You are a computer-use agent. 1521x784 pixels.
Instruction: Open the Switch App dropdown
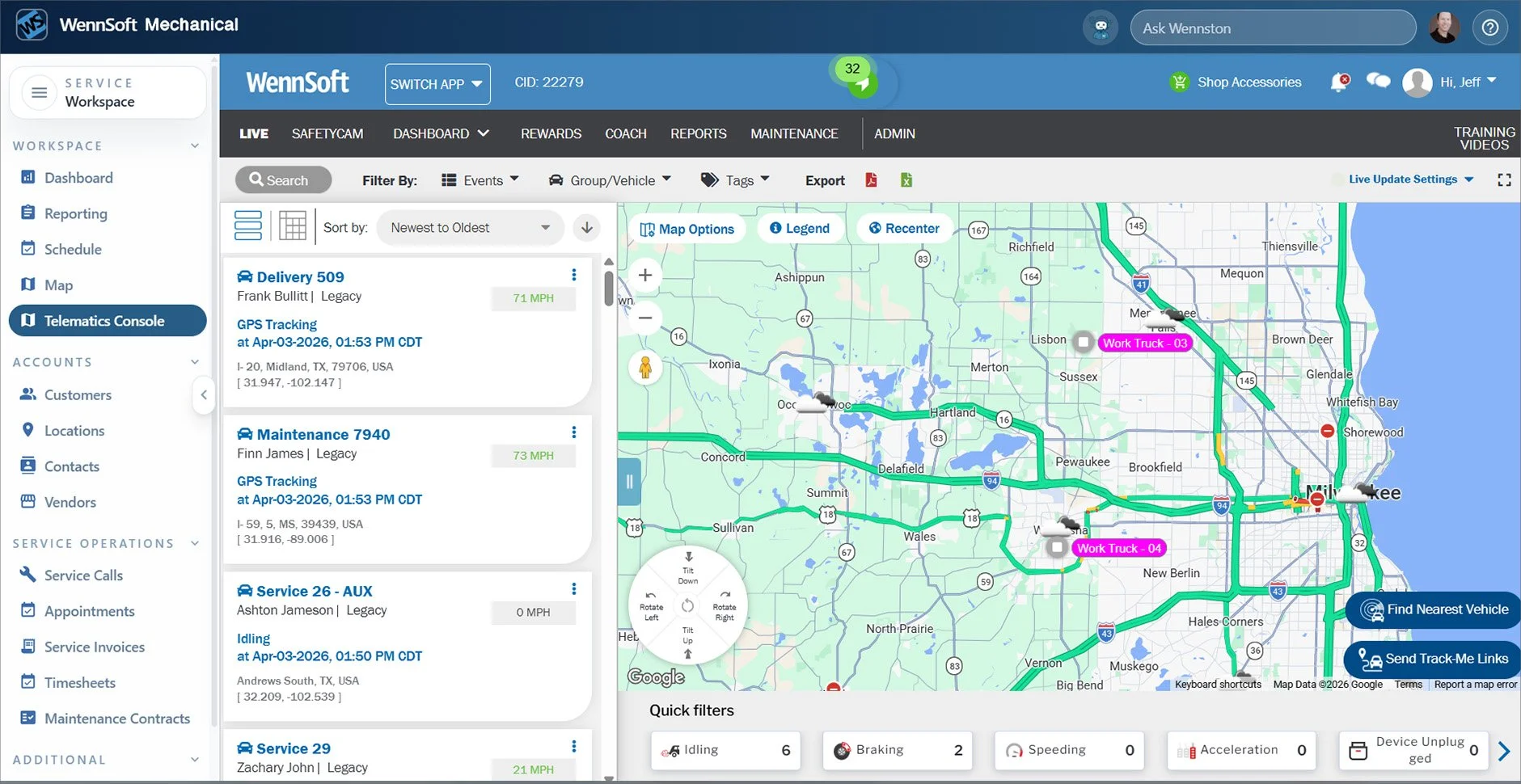click(x=437, y=84)
